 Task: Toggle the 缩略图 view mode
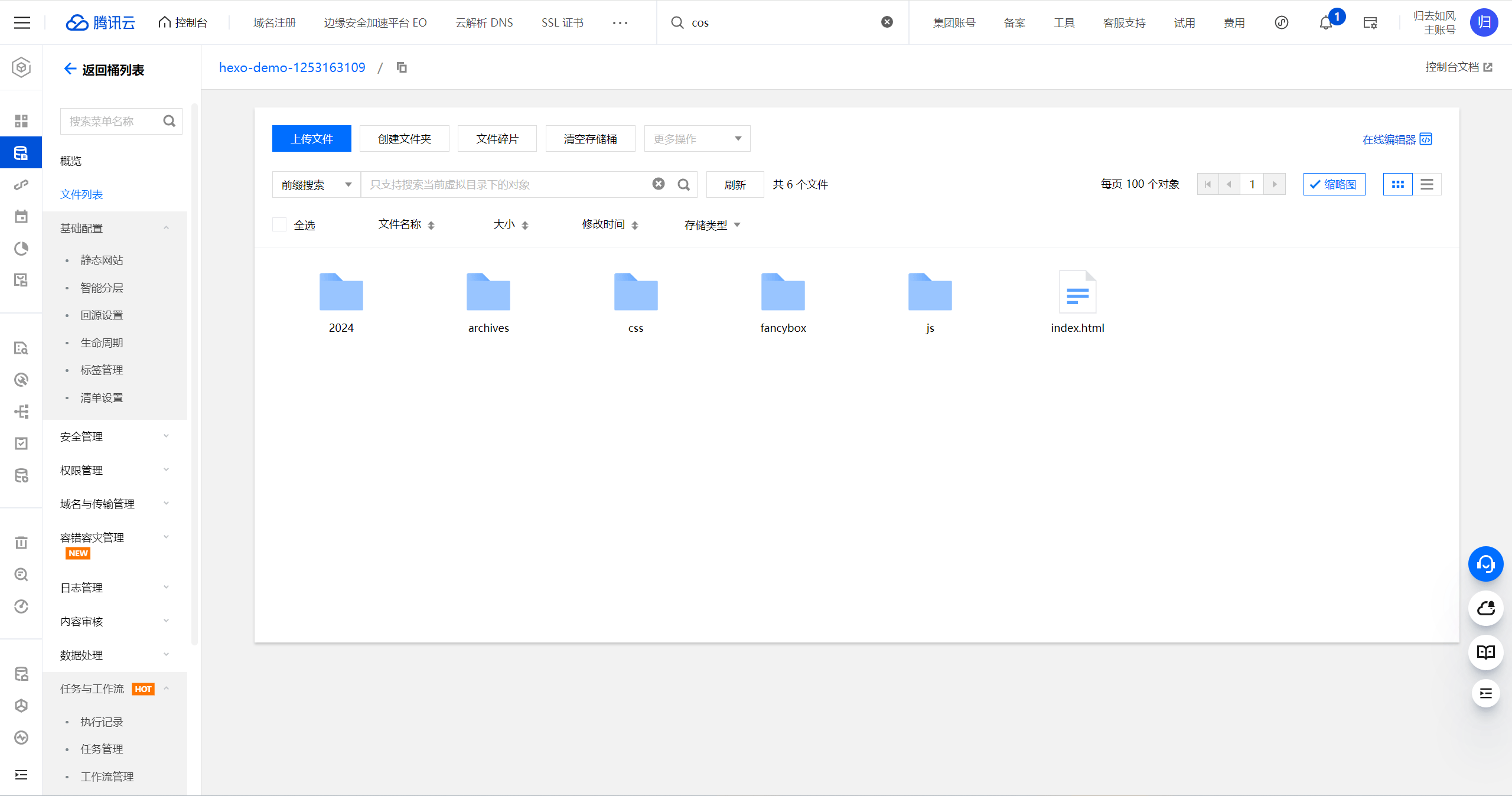pos(1332,184)
